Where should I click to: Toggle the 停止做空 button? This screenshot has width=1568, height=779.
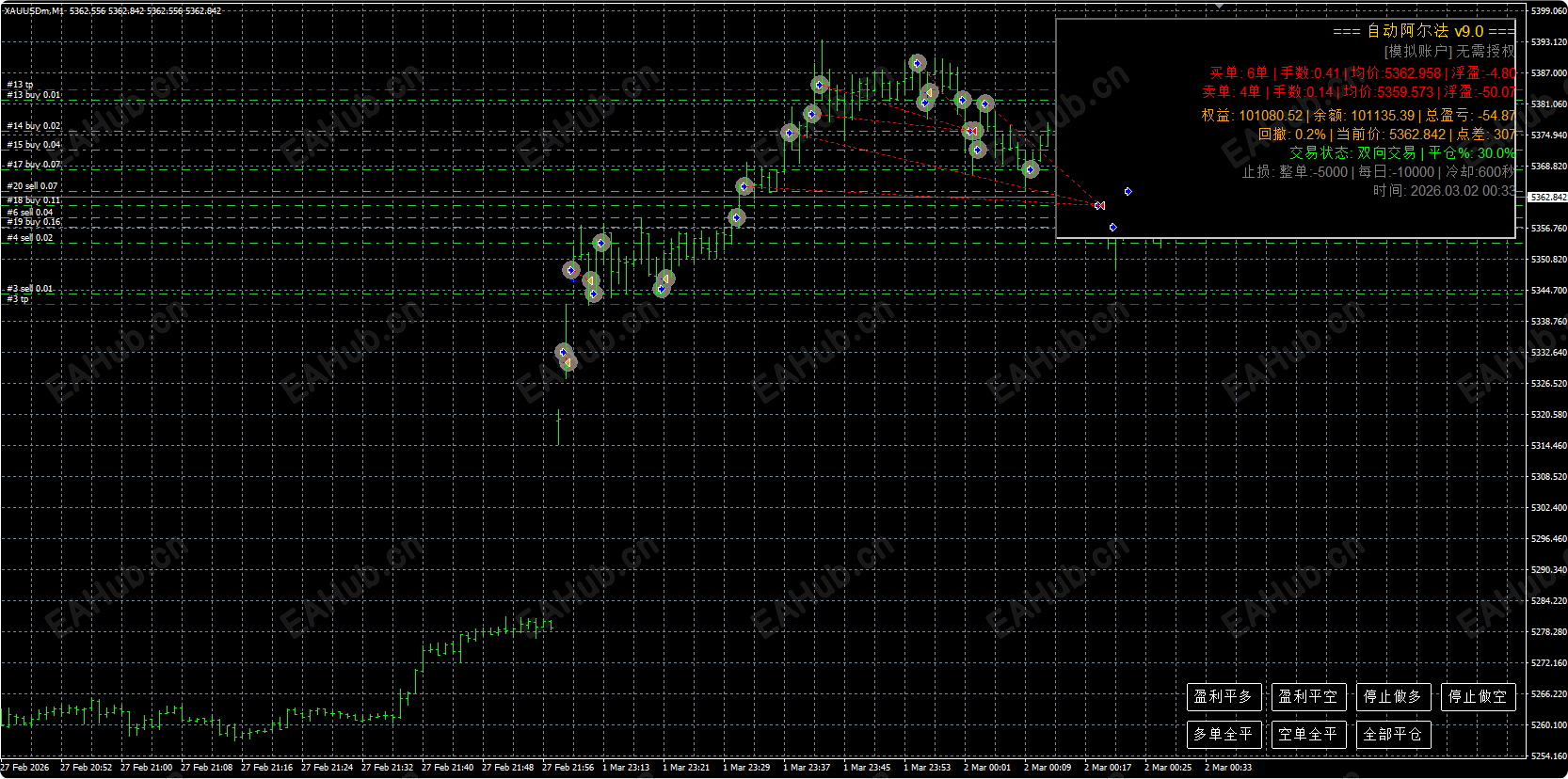tap(1479, 697)
